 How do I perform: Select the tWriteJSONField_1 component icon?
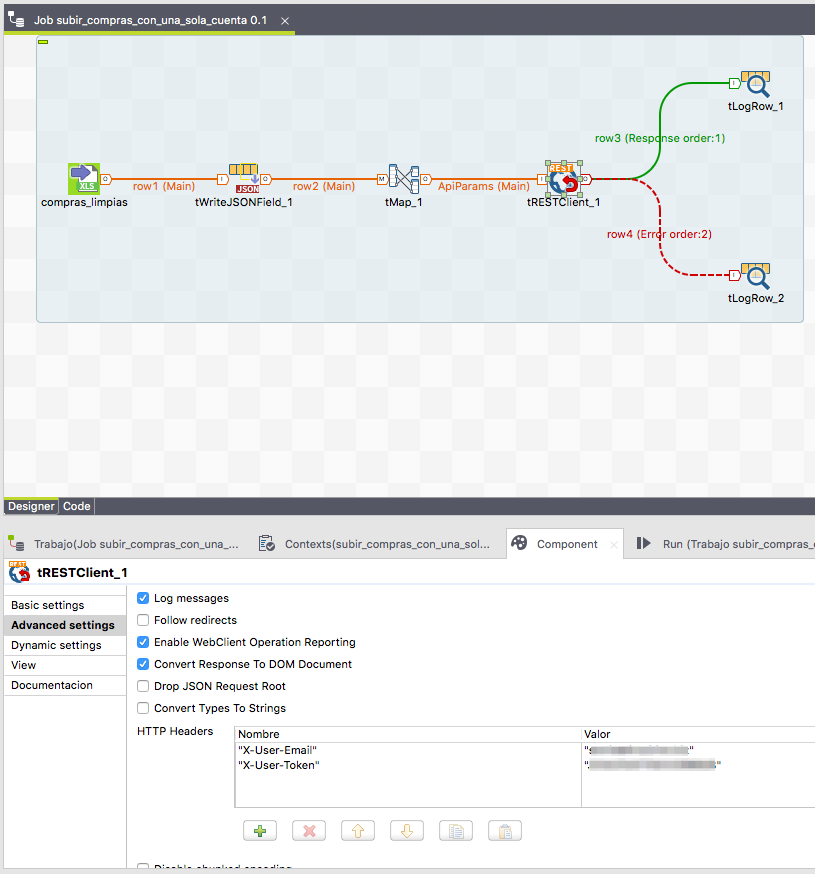point(244,178)
